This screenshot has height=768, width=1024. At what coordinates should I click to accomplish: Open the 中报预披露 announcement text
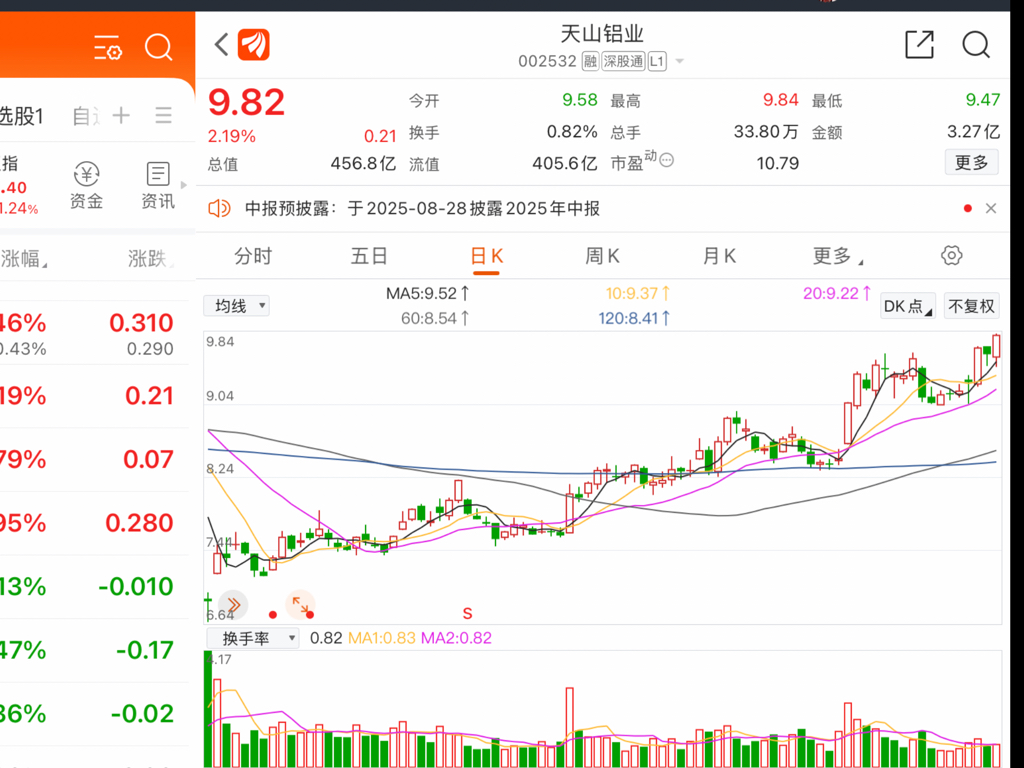423,208
